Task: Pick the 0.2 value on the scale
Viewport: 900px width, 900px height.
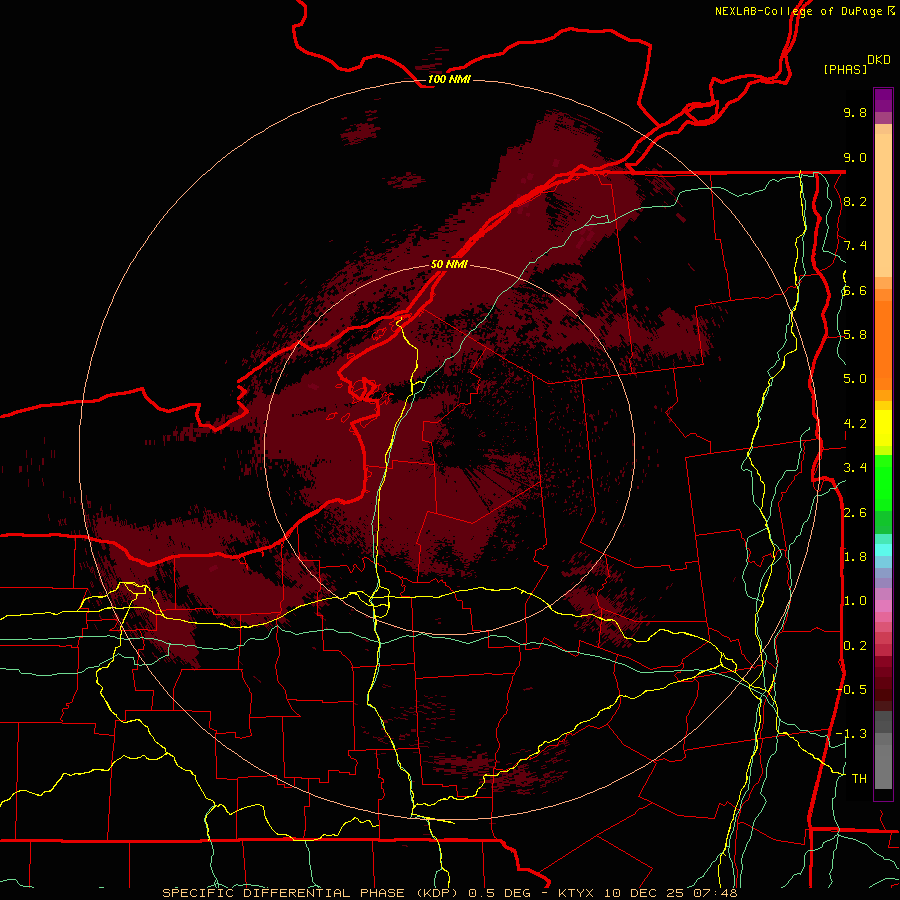Action: tap(855, 646)
